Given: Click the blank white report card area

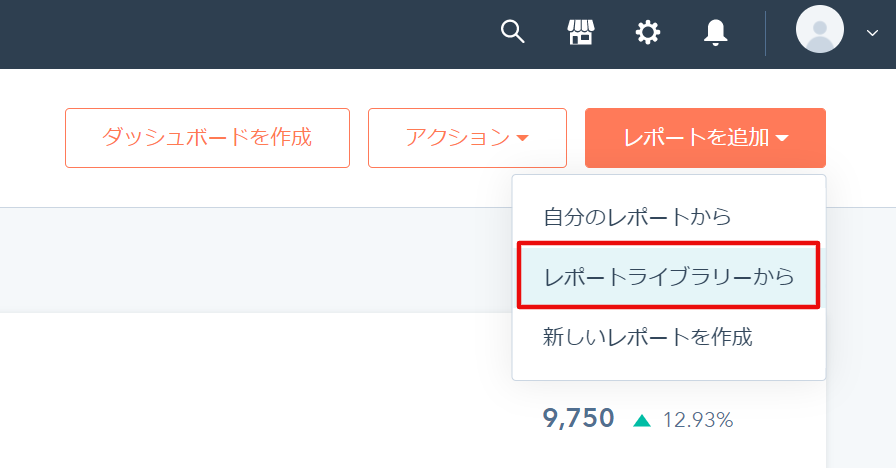Looking at the screenshot, I should (x=255, y=390).
